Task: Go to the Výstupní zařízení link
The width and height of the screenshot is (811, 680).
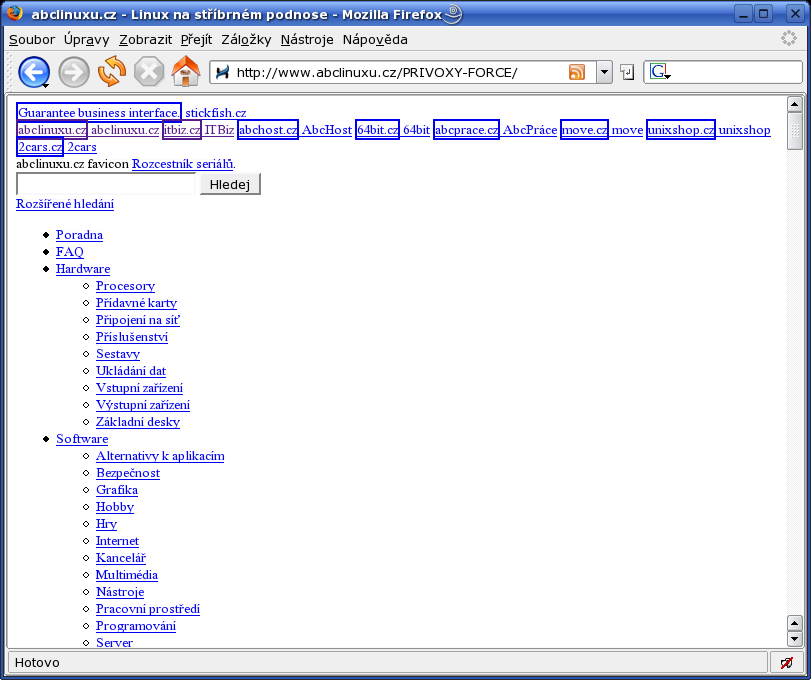Action: coord(143,405)
